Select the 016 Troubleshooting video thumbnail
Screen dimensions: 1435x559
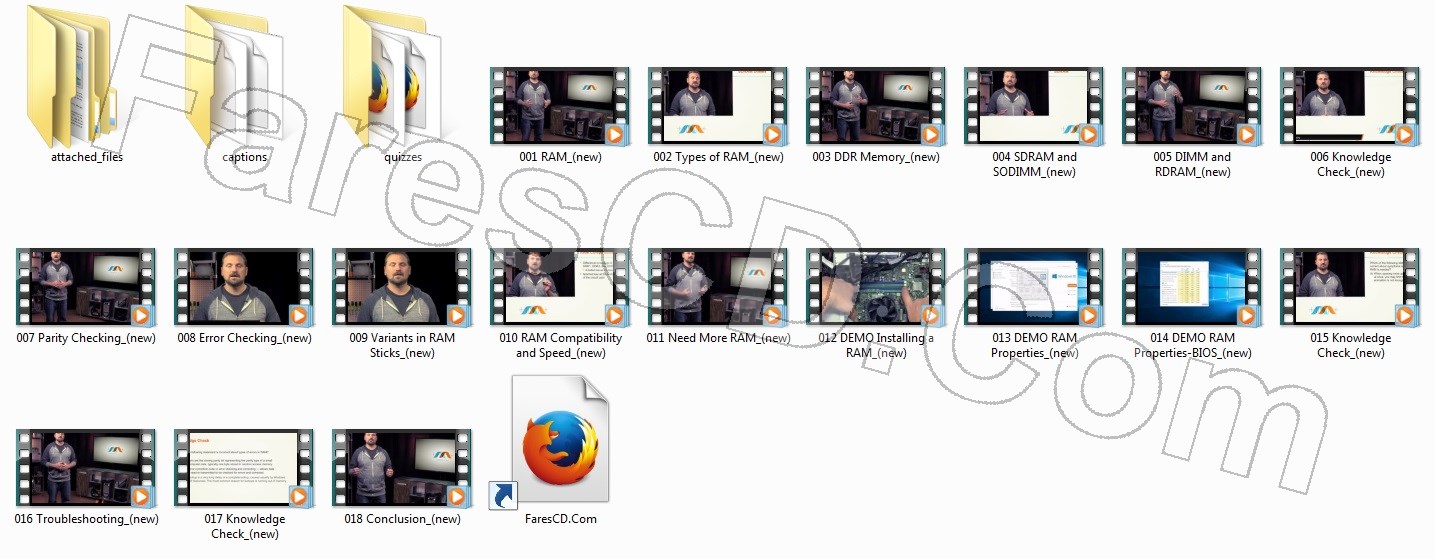pyautogui.click(x=86, y=468)
